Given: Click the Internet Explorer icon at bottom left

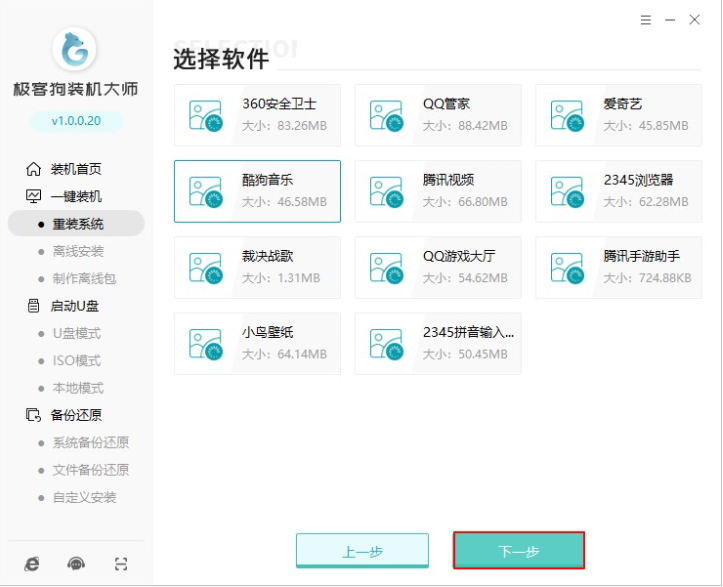Looking at the screenshot, I should 32,563.
